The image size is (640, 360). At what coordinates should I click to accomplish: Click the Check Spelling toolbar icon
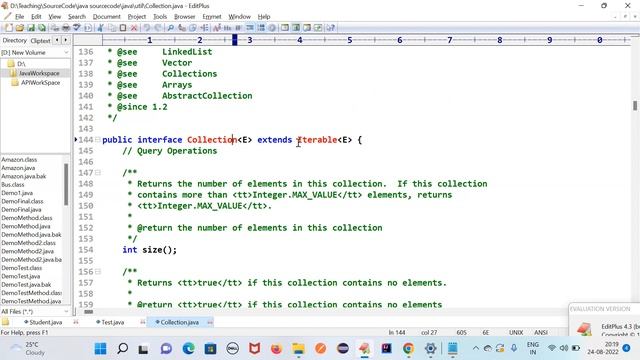[x=76, y=28]
